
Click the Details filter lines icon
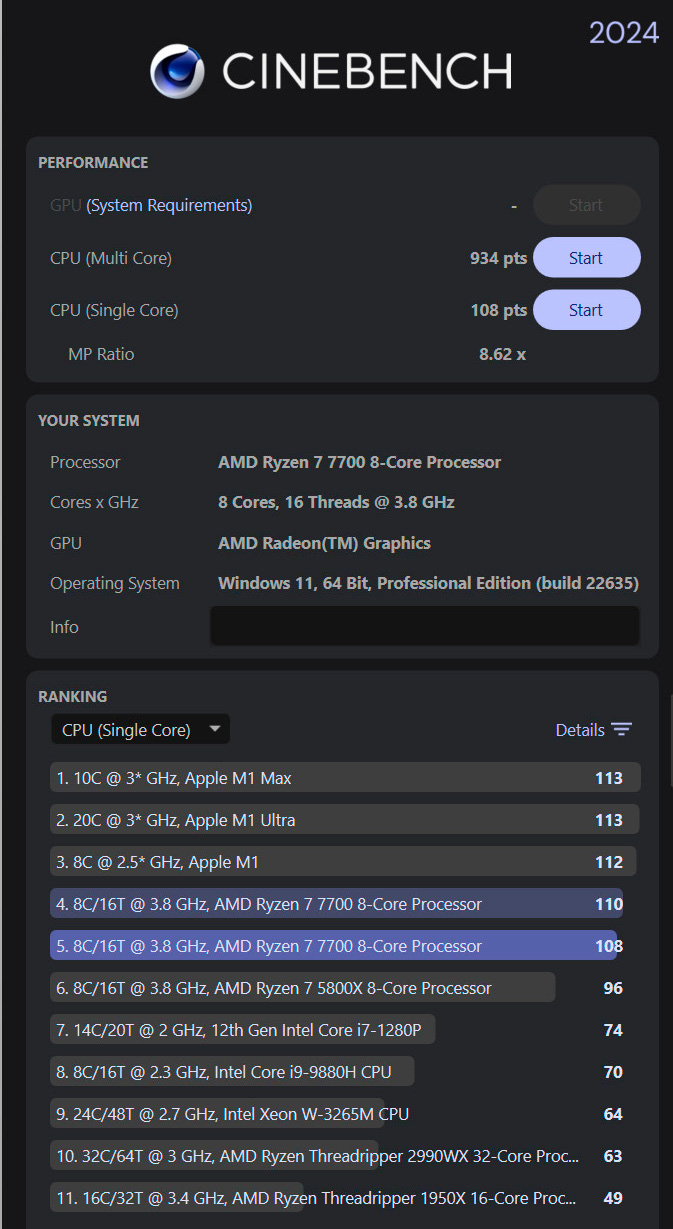pos(622,730)
